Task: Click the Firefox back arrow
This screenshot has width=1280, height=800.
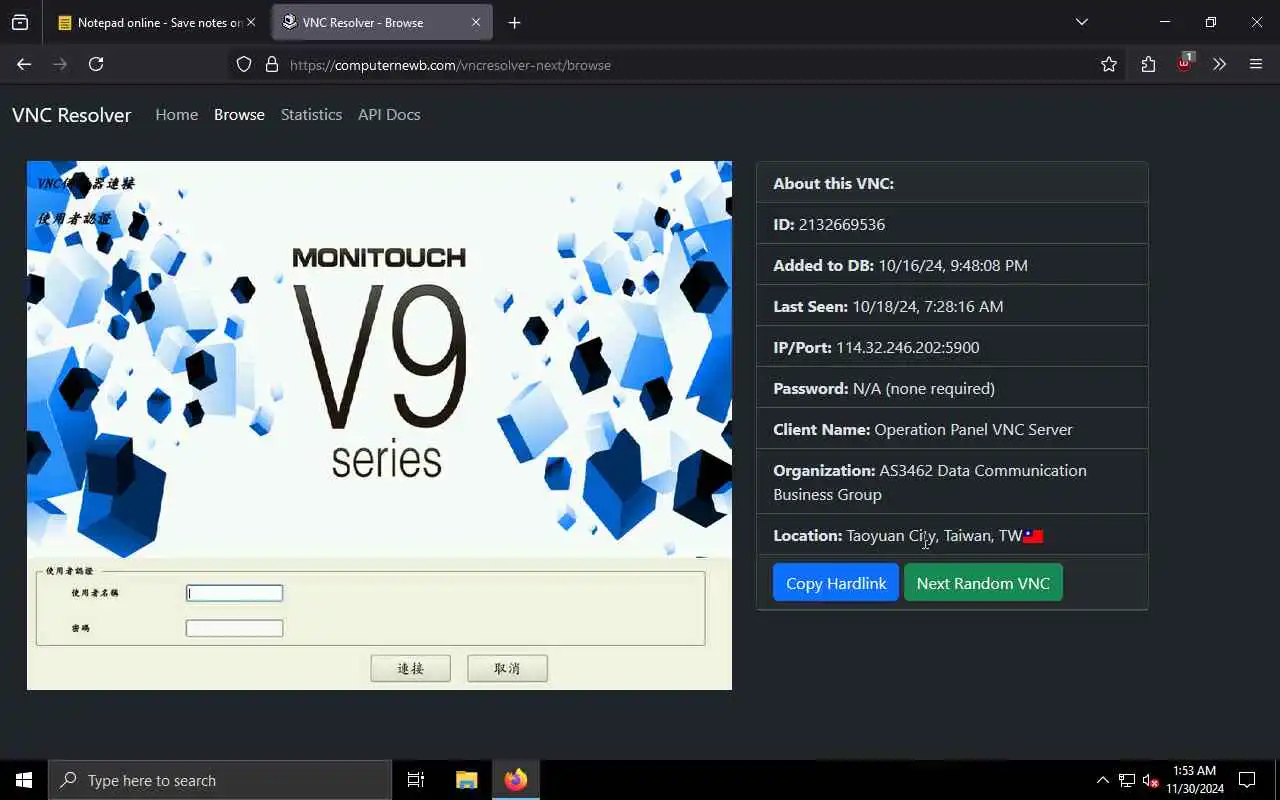Action: tap(24, 64)
